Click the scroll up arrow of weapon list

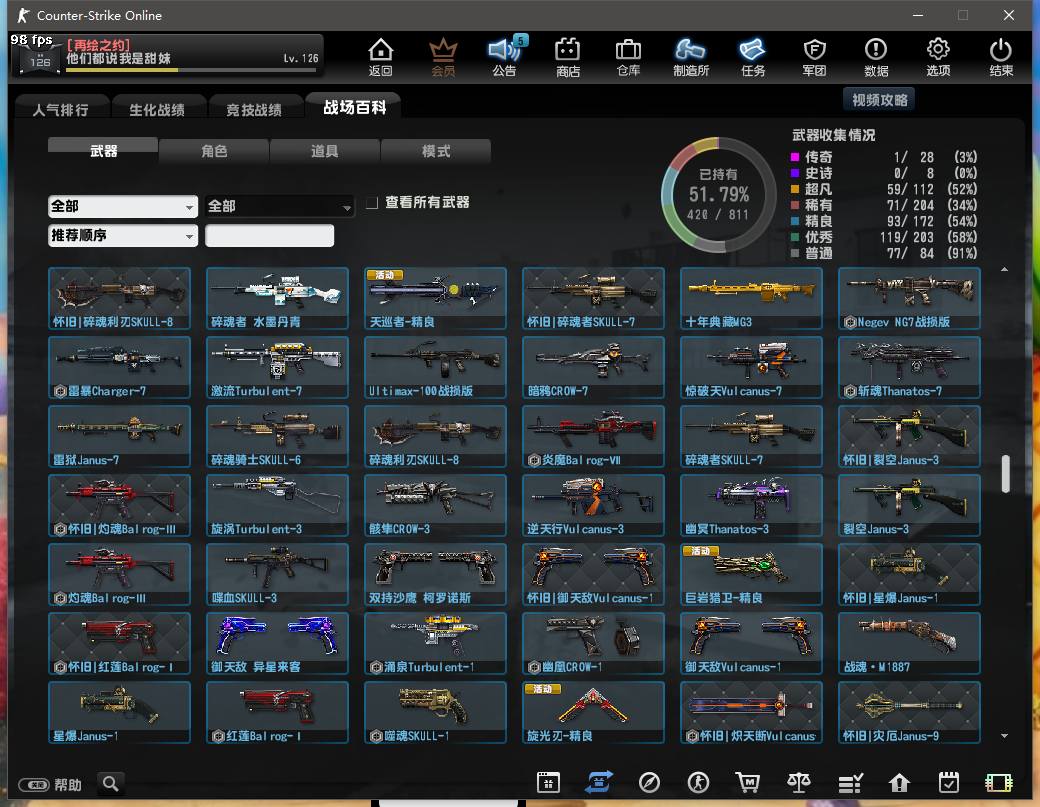click(1005, 269)
